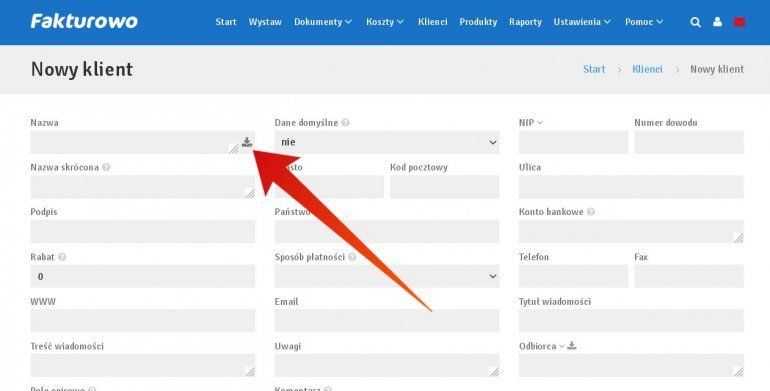Viewport: 770px width, 391px height.
Task: Click the download icon next to Odbiorca label
Action: coord(572,346)
